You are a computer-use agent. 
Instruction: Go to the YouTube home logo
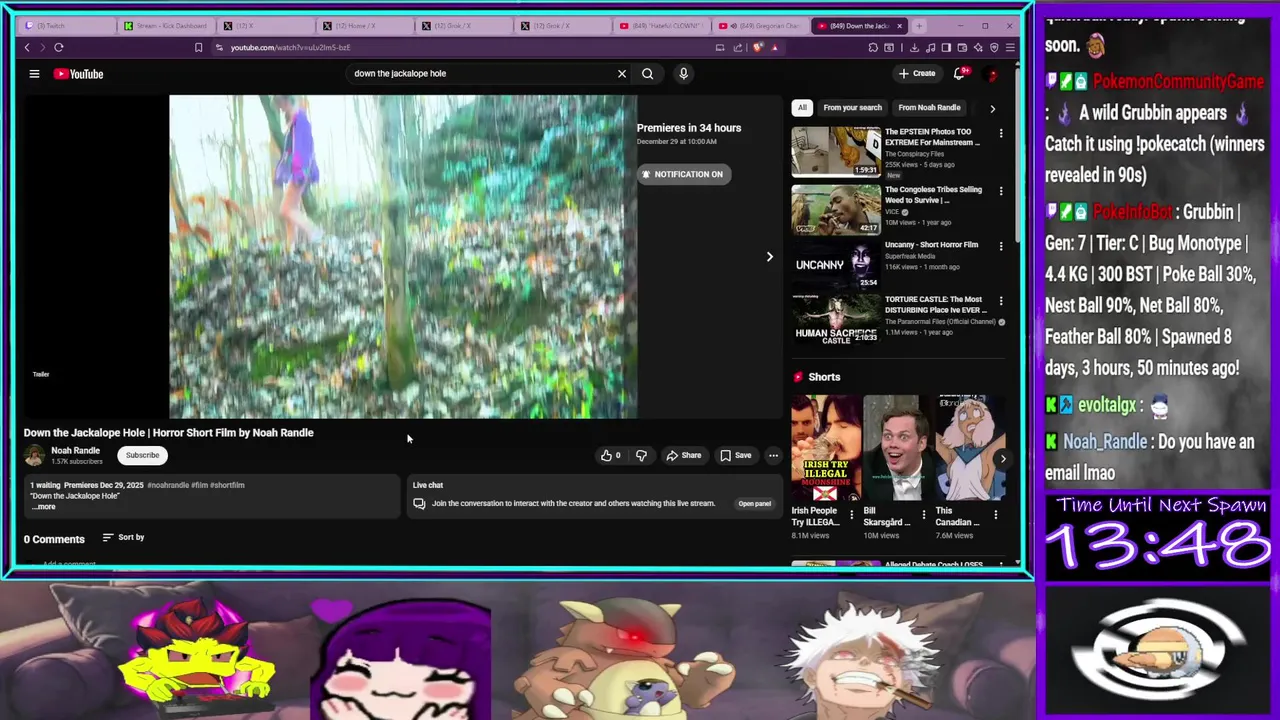(79, 74)
